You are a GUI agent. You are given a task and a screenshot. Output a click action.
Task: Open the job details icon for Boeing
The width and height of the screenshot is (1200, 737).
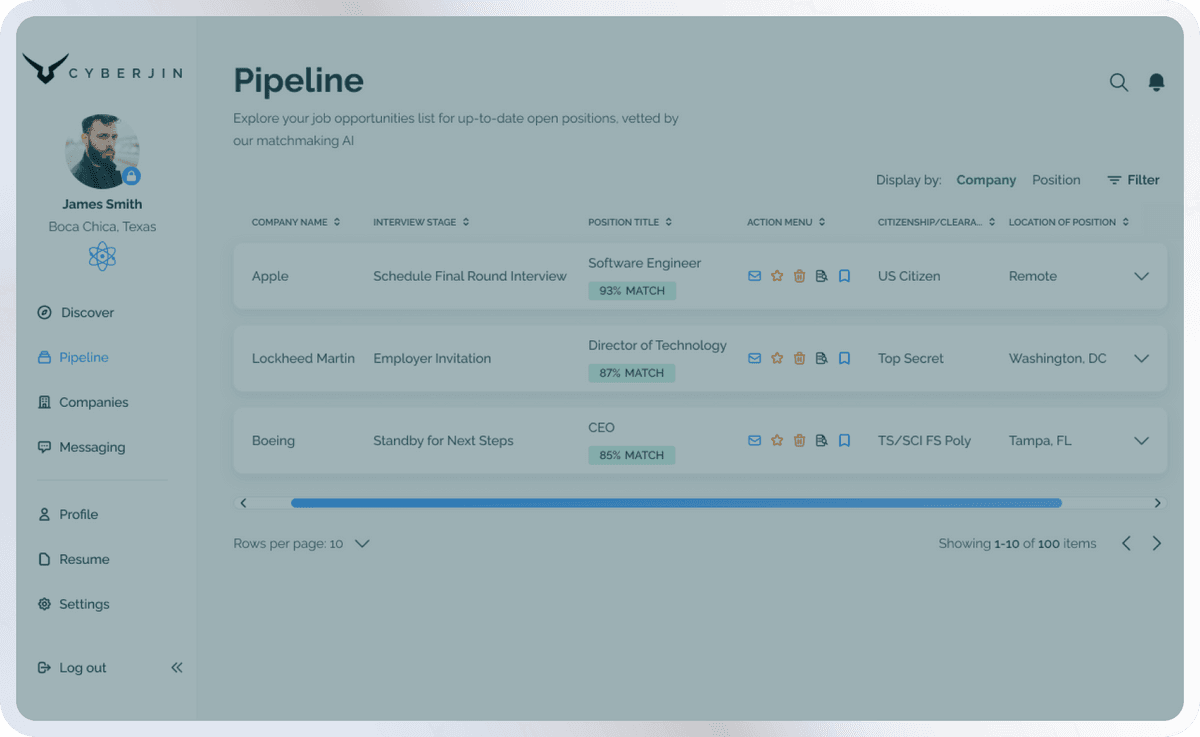pyautogui.click(x=821, y=440)
